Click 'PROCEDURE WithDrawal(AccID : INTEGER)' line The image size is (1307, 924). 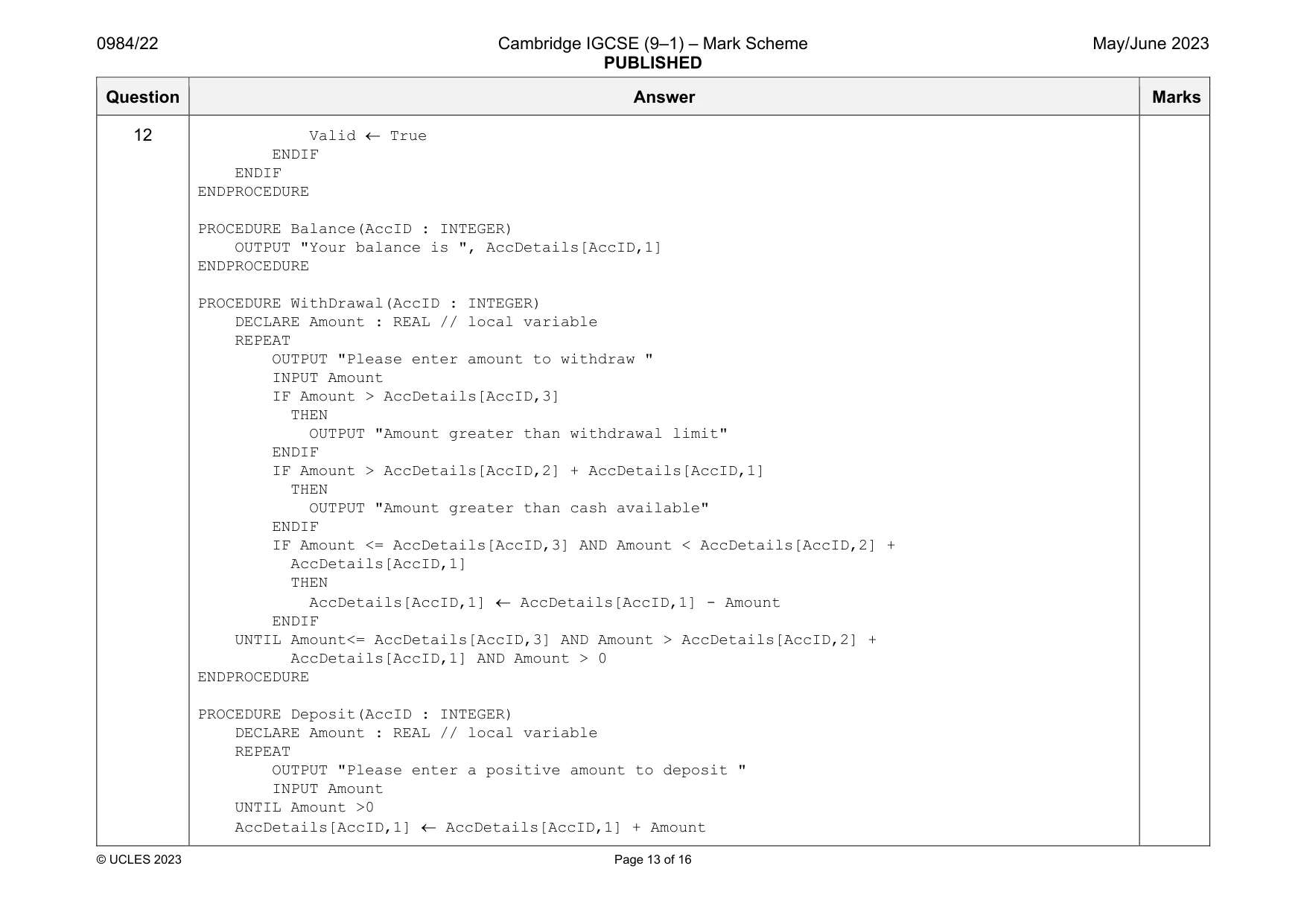[369, 303]
